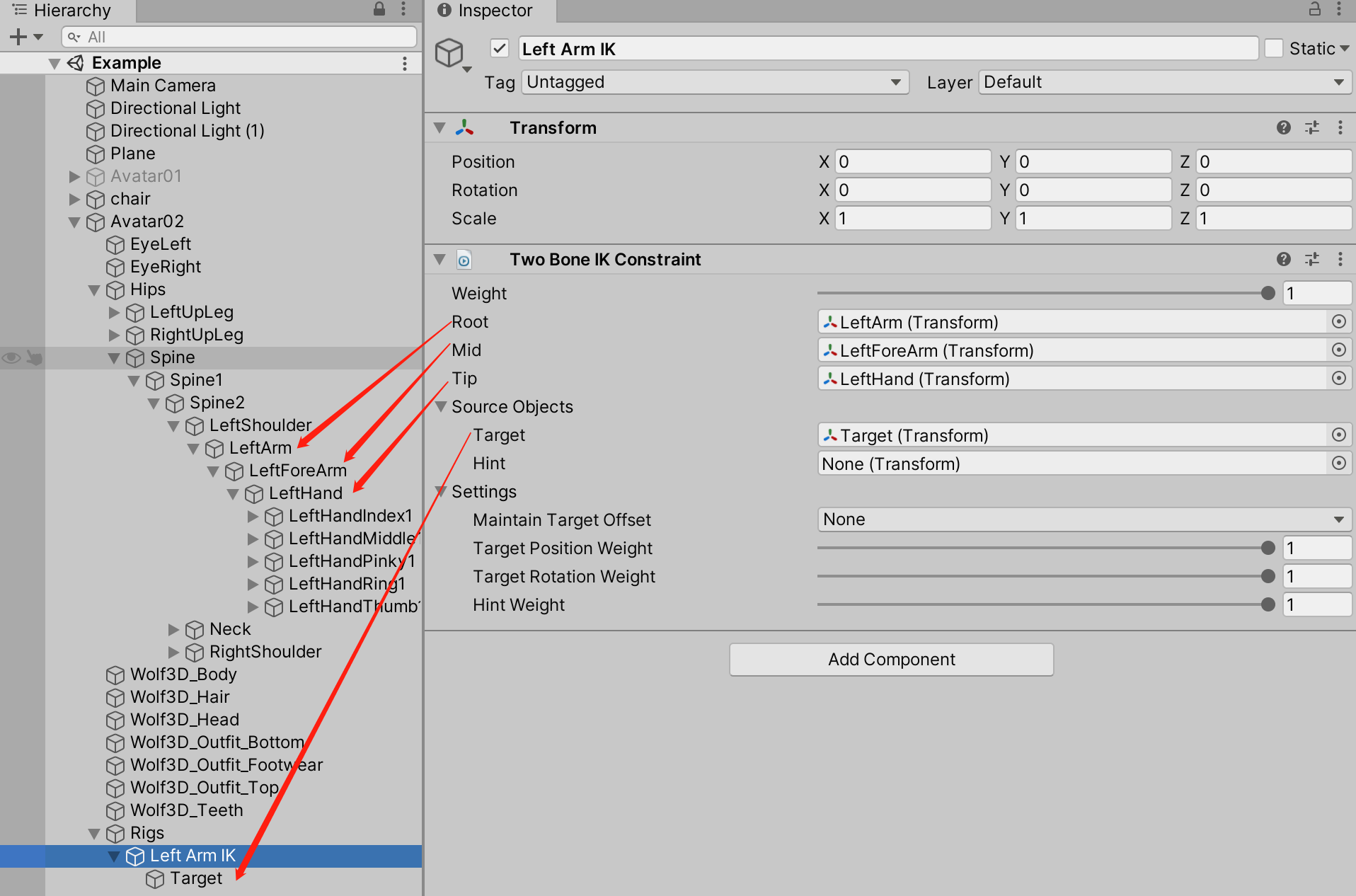Collapse the Settings foldout

pyautogui.click(x=441, y=492)
